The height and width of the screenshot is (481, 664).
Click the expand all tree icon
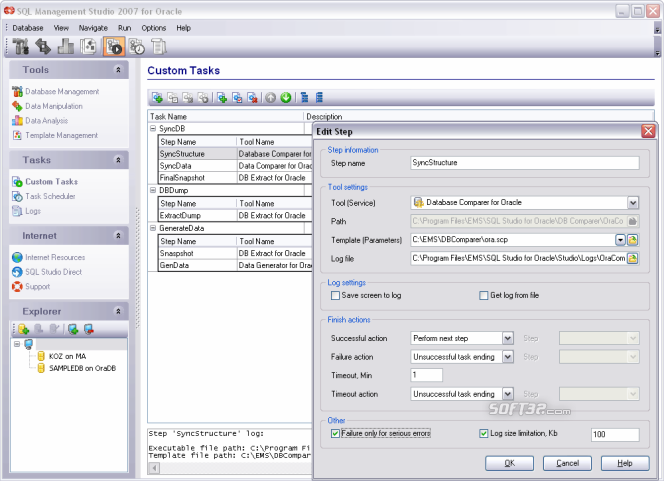tap(304, 98)
